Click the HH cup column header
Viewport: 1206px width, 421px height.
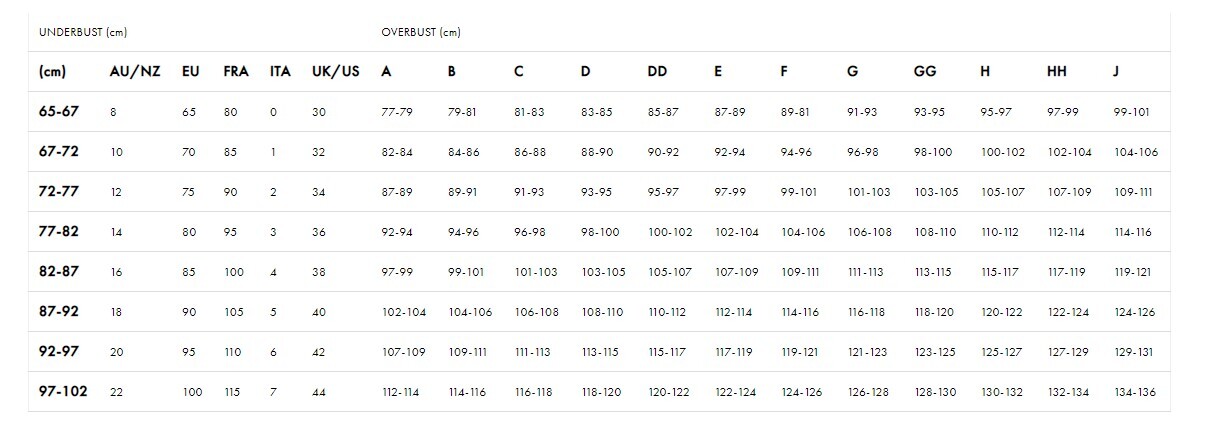(1057, 72)
